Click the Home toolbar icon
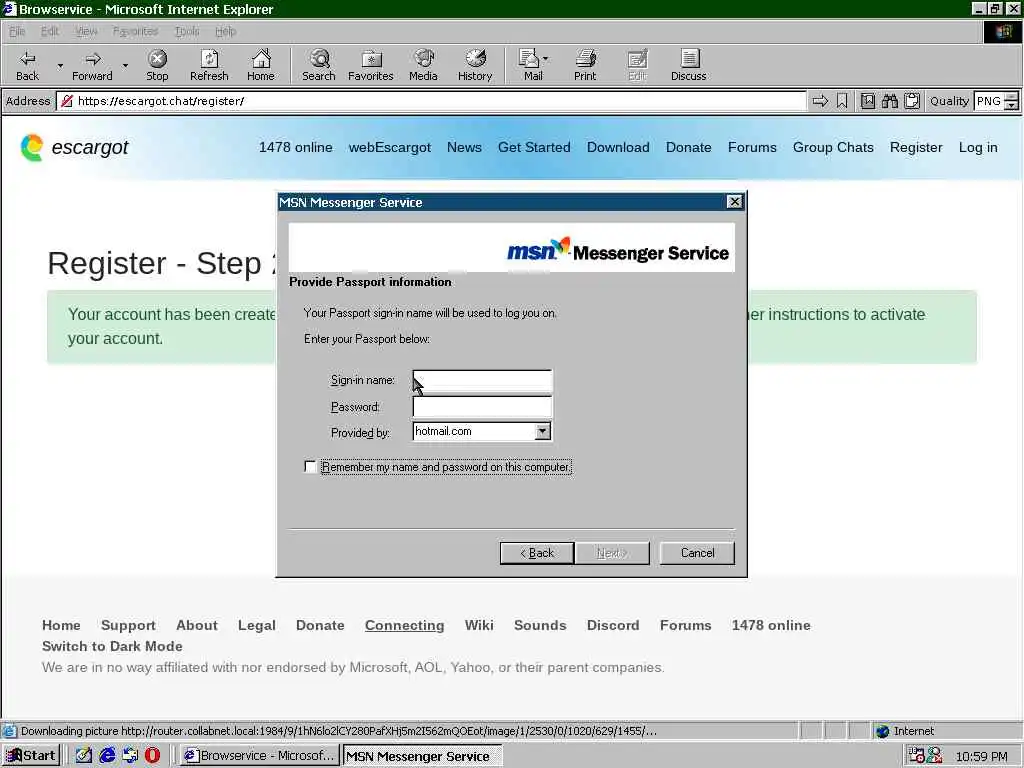Screen dimensions: 1024x768 261,59
